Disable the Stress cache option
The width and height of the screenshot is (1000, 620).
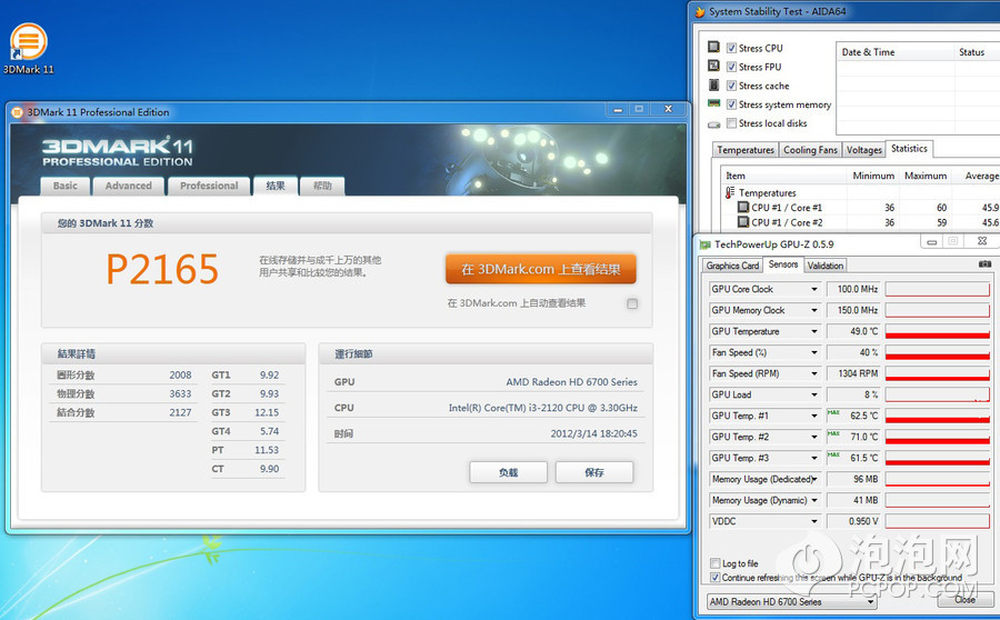click(732, 85)
